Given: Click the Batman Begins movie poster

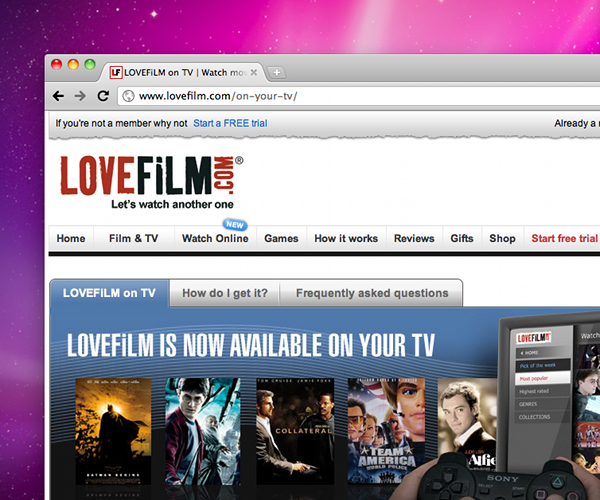Looking at the screenshot, I should click(113, 431).
